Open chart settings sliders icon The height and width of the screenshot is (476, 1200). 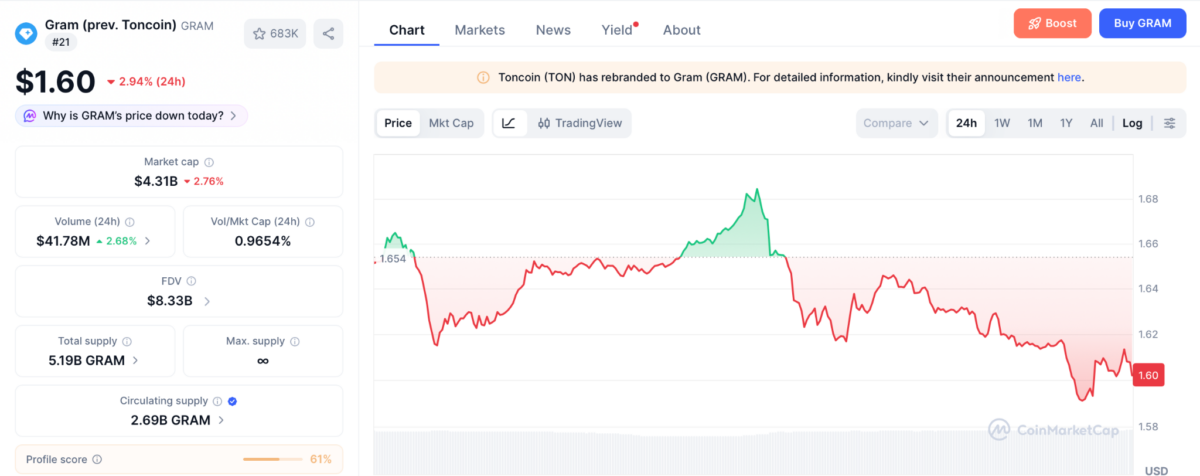click(x=1169, y=123)
